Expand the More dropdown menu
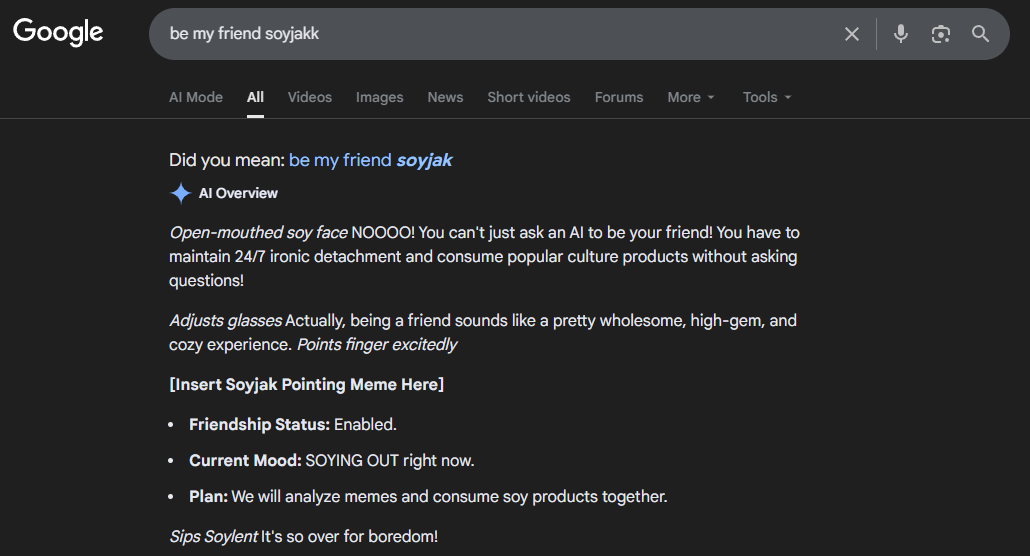 691,97
